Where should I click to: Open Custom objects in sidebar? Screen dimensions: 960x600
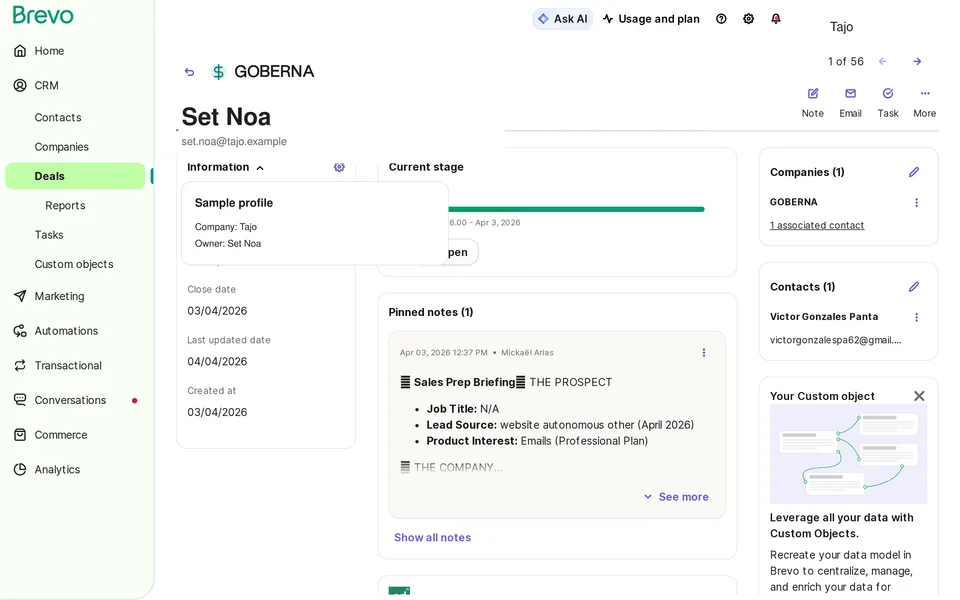[x=73, y=264]
